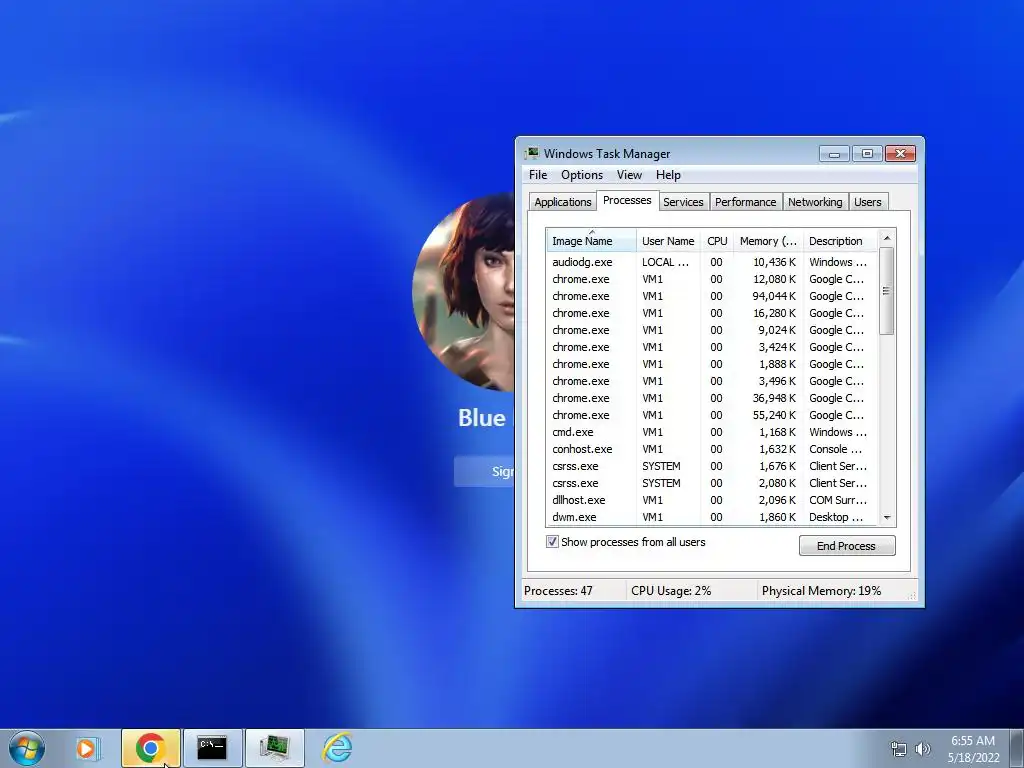The height and width of the screenshot is (768, 1024).
Task: Launch Windows Media Player from taskbar
Action: [88, 748]
